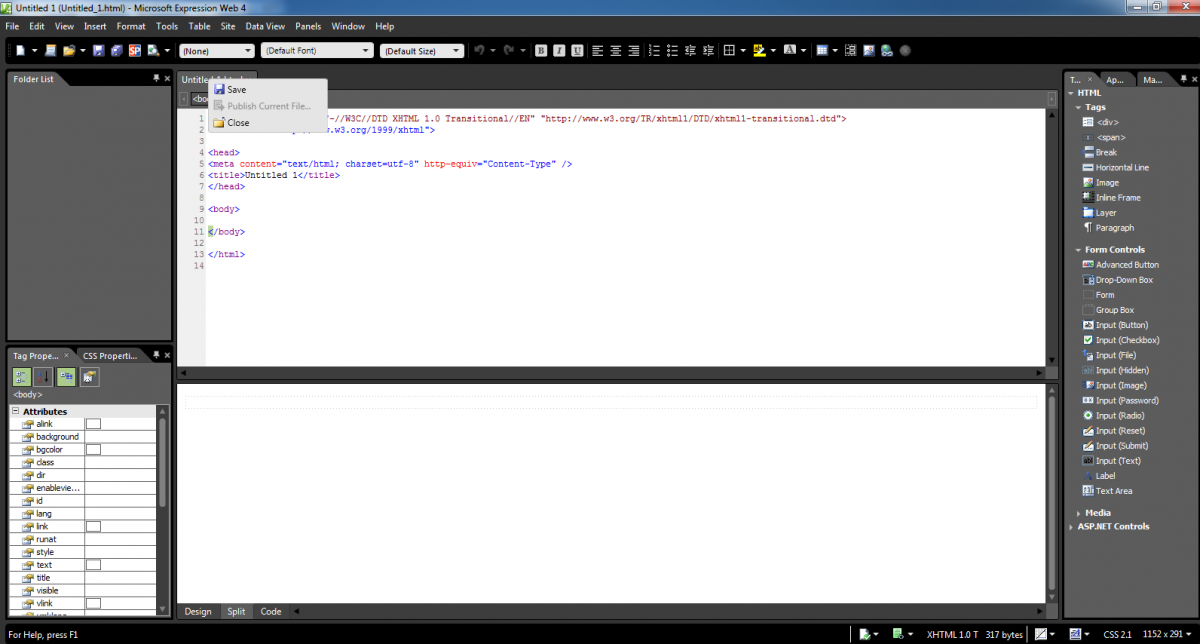Click the Font Color A icon

click(x=789, y=50)
